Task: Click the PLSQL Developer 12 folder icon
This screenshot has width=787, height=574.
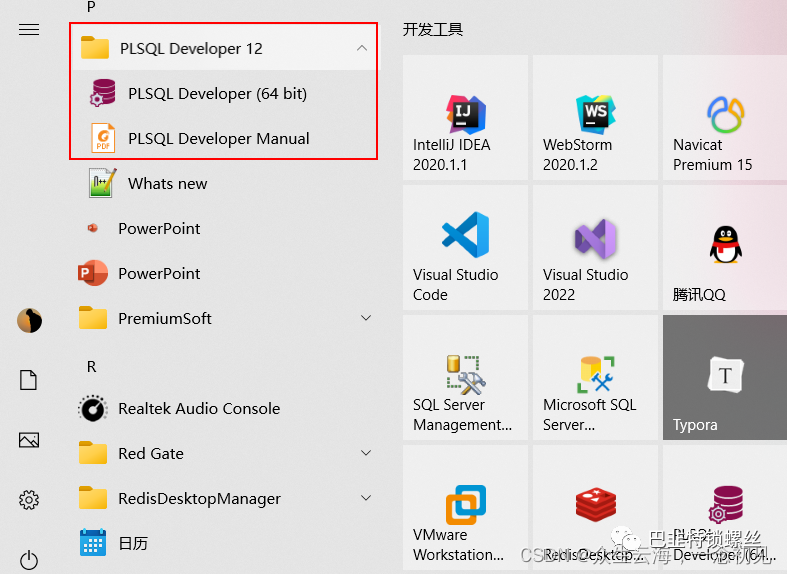Action: point(95,48)
